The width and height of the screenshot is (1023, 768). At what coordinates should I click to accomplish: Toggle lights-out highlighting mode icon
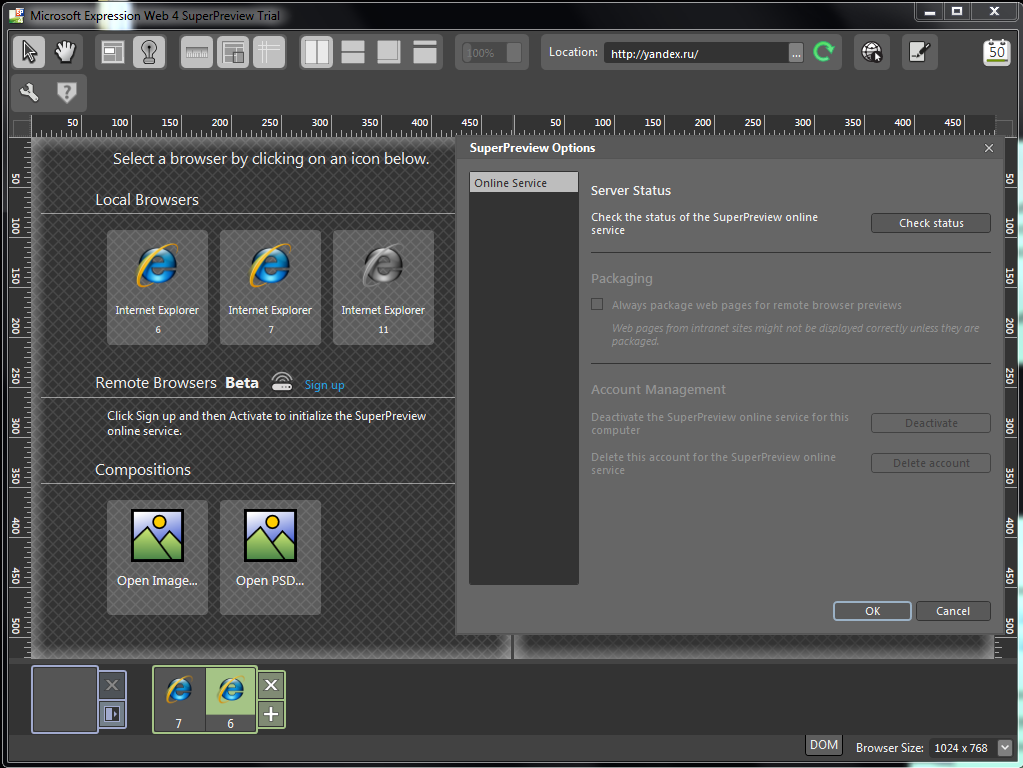(x=149, y=52)
